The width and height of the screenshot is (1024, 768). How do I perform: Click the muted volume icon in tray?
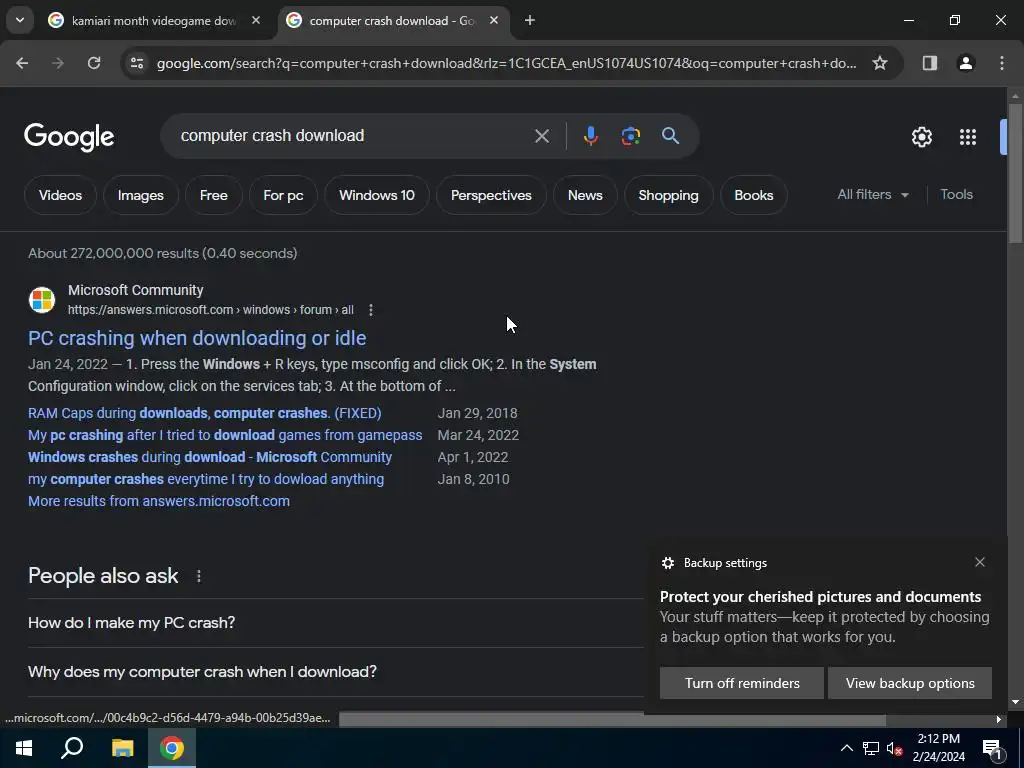pyautogui.click(x=894, y=748)
